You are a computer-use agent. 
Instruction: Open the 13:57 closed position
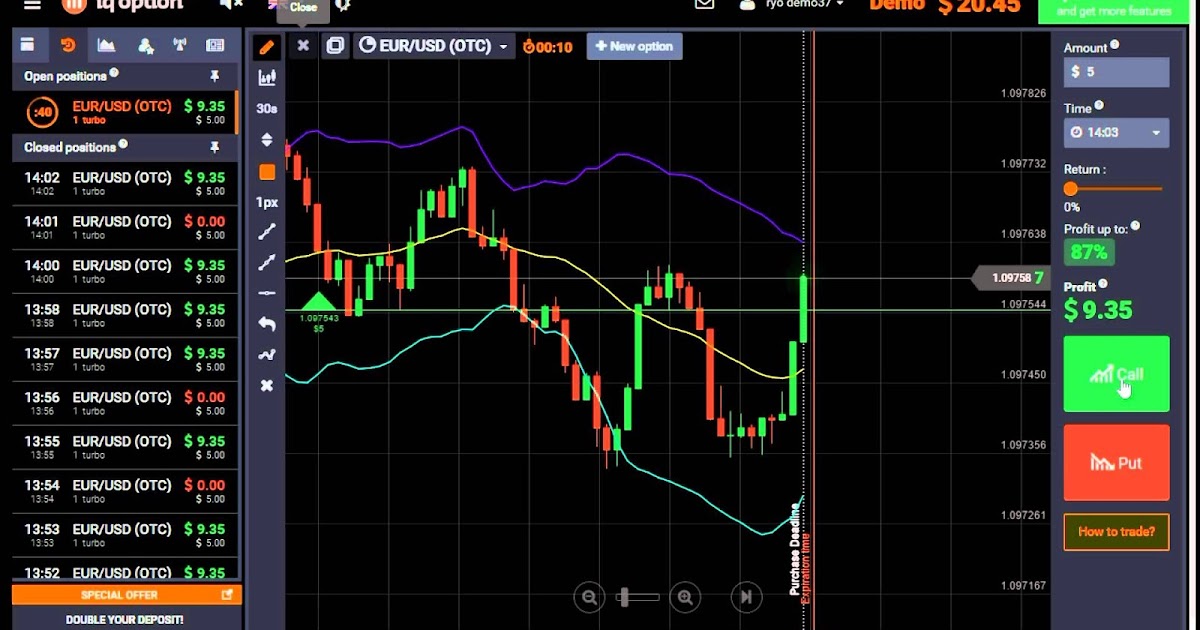click(125, 360)
